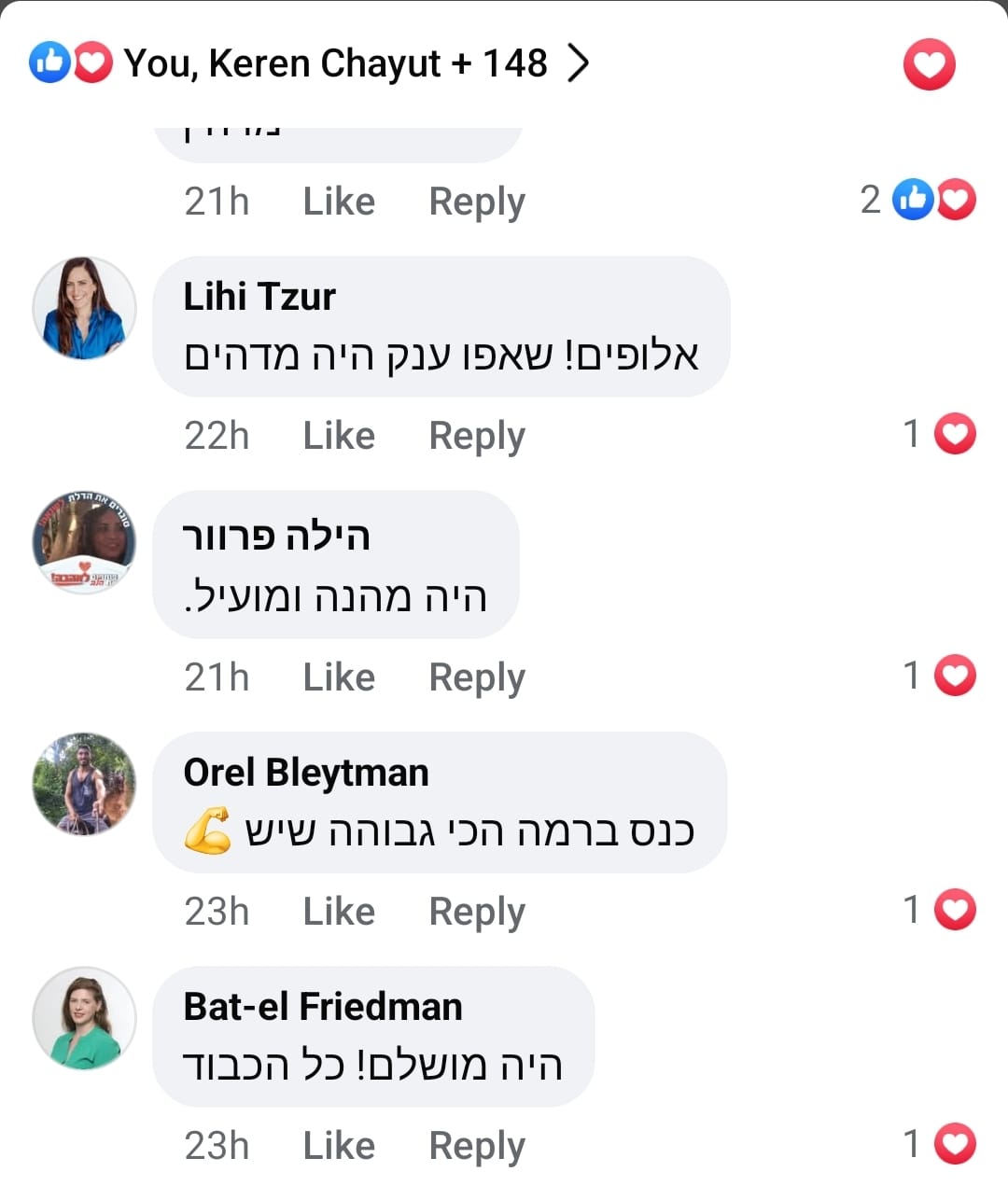Reply to Bat-el Friedman's comment
Screen dimensions: 1008x1186
(477, 1146)
